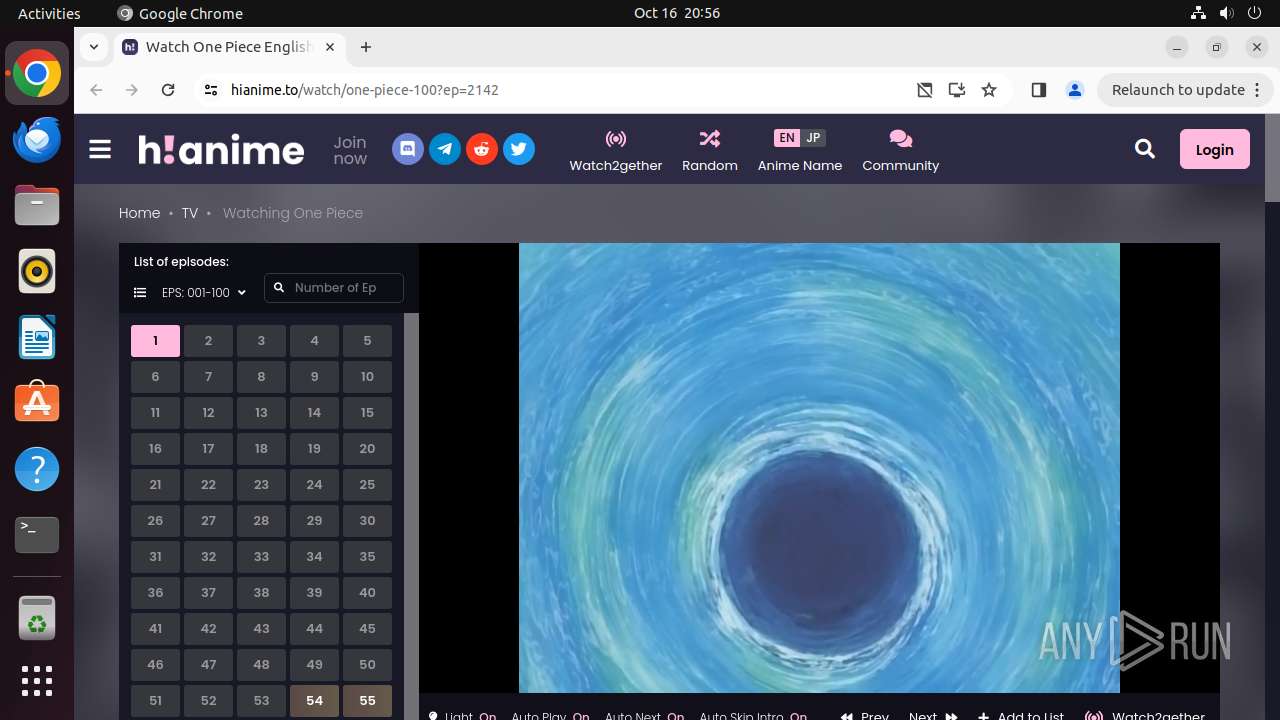
Task: Reload the current page
Action: pos(168,90)
